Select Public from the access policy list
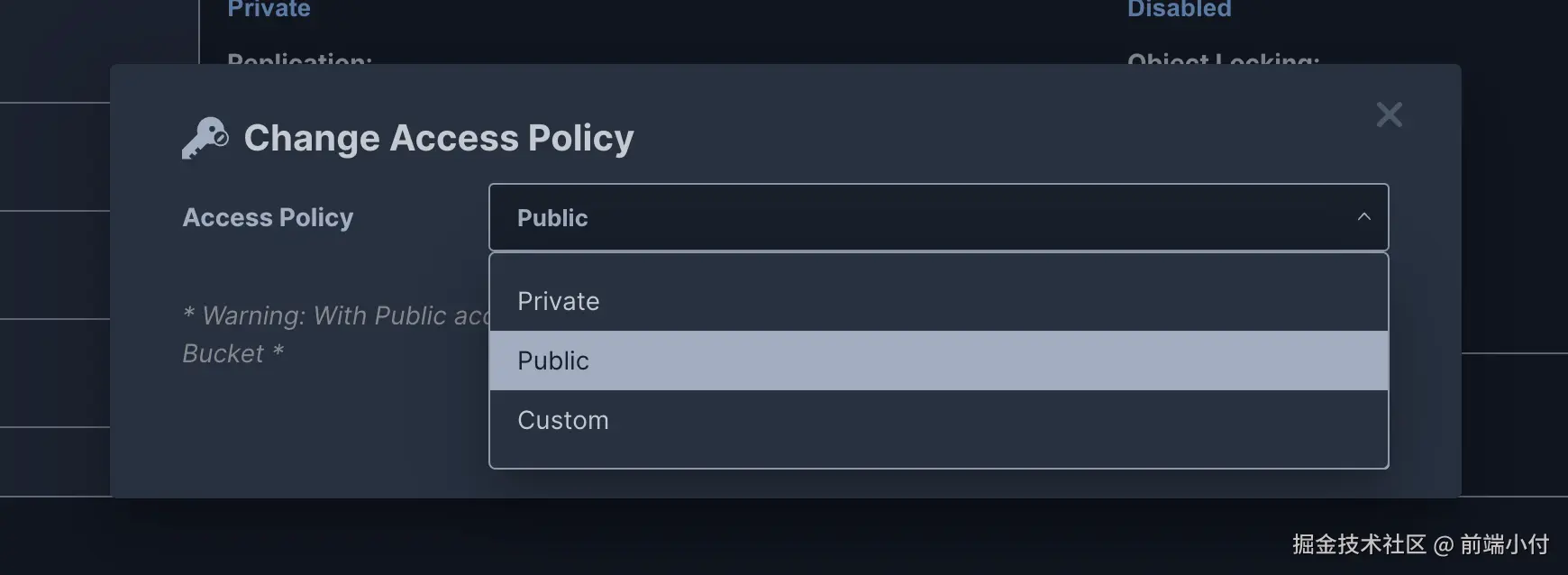The height and width of the screenshot is (575, 1568). 553,361
